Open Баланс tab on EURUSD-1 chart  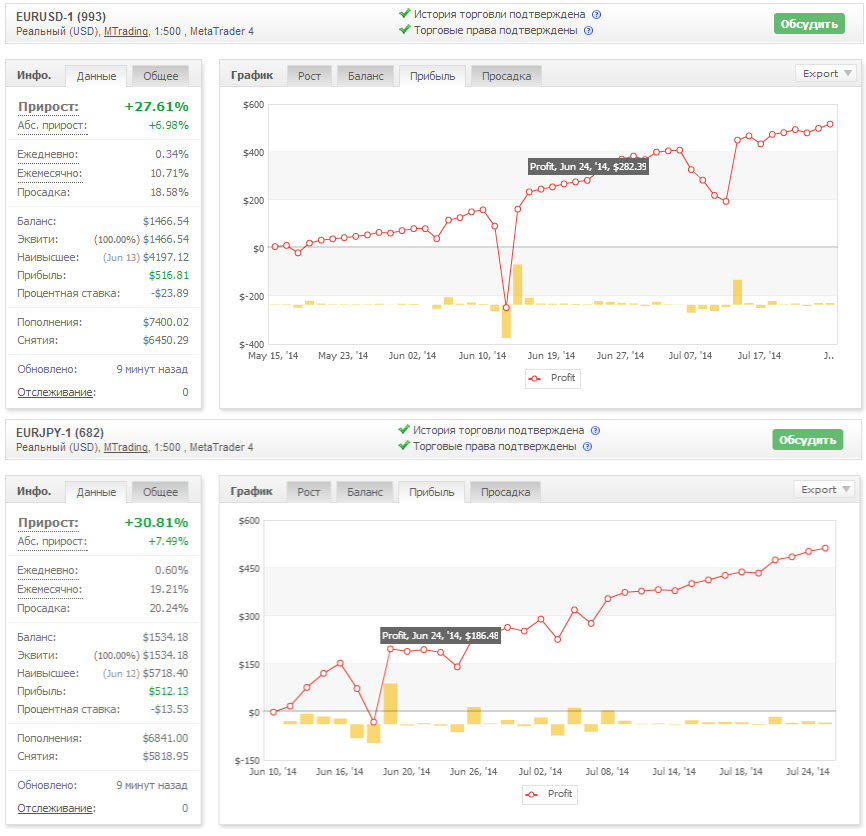[x=366, y=76]
